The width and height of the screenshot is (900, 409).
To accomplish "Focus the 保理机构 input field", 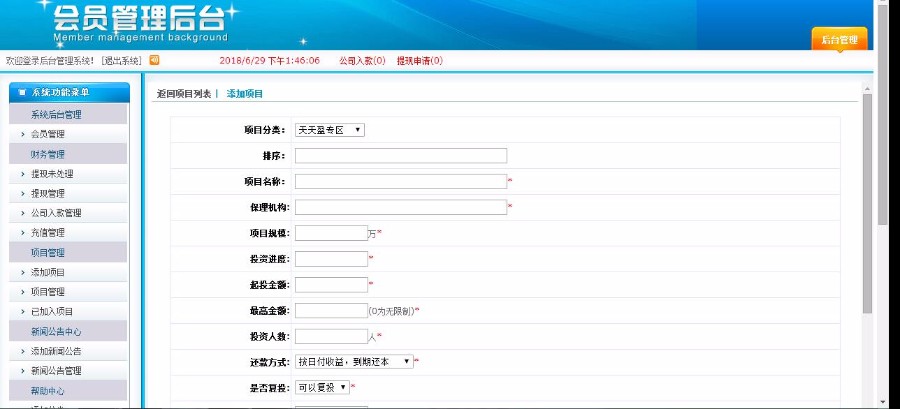I will pyautogui.click(x=401, y=207).
